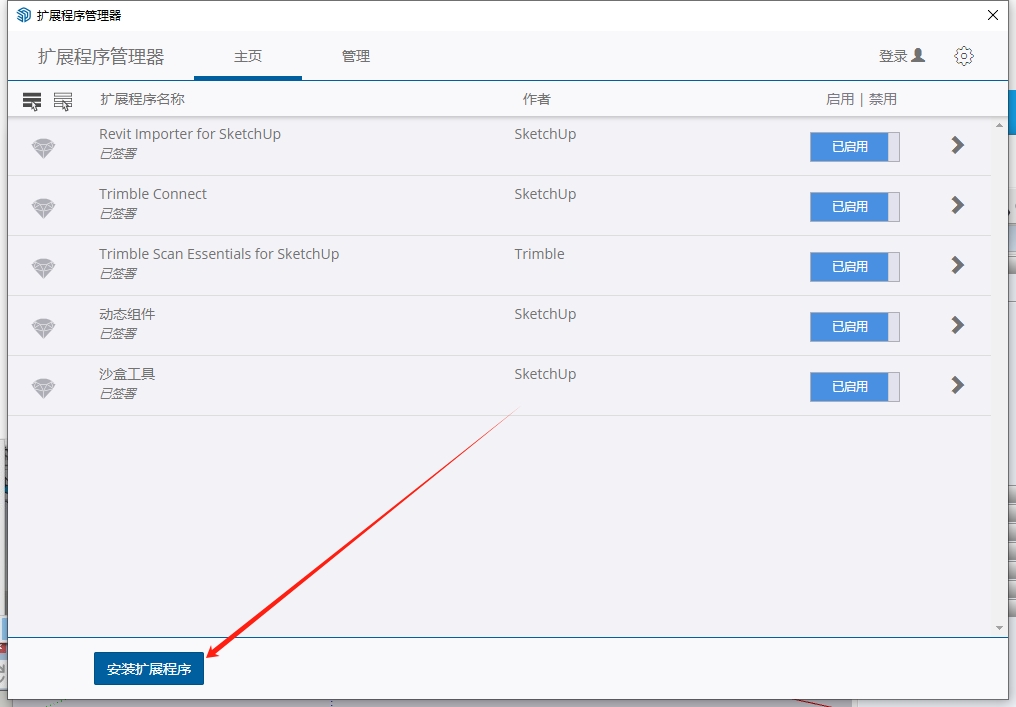Disable the Revit Importer for SketchUp extension
This screenshot has height=707, width=1016.
(x=855, y=146)
